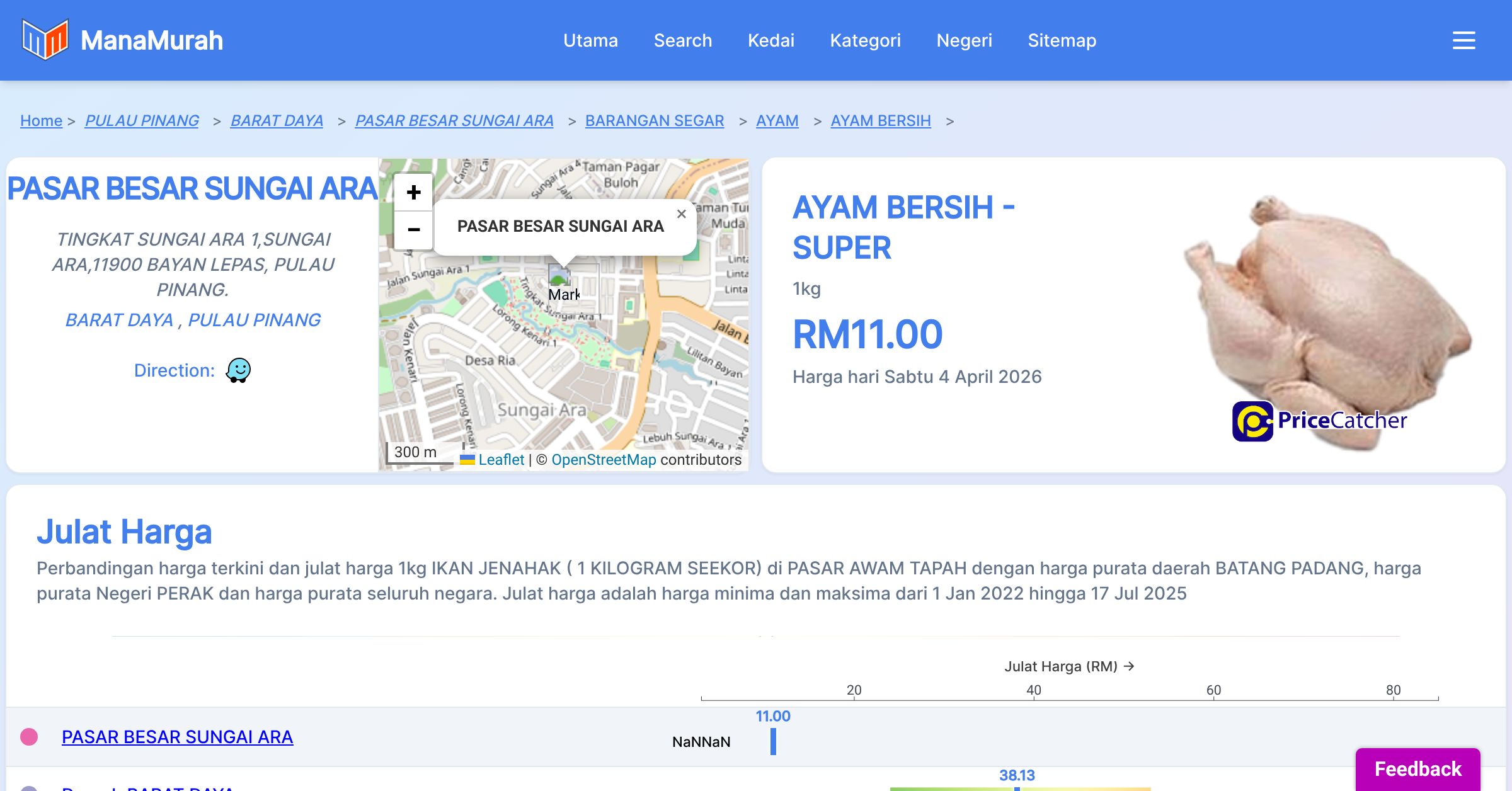Go to the Kedai page
This screenshot has height=791, width=1512.
(770, 40)
